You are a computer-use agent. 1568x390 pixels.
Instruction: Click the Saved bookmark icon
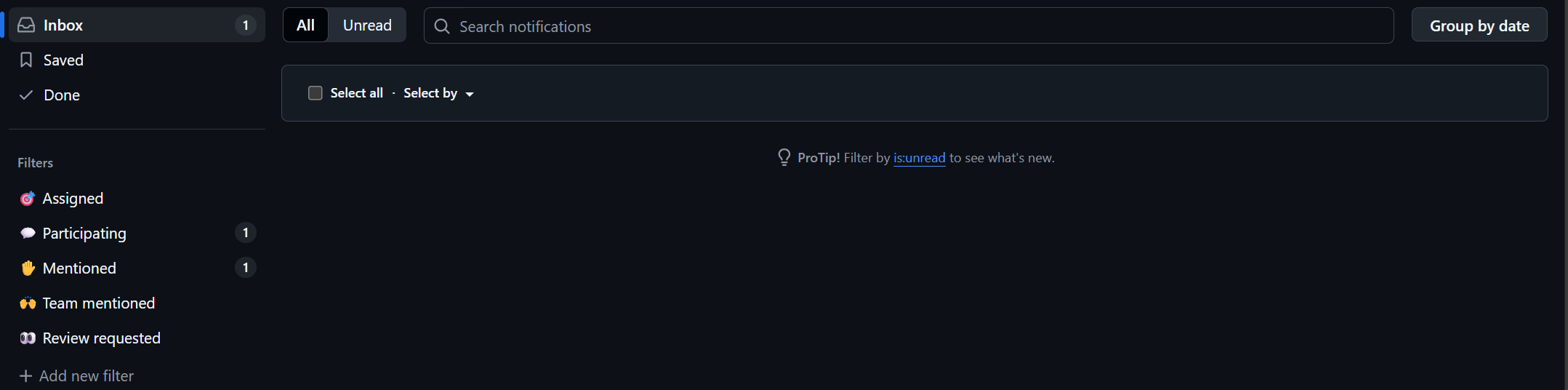click(26, 60)
